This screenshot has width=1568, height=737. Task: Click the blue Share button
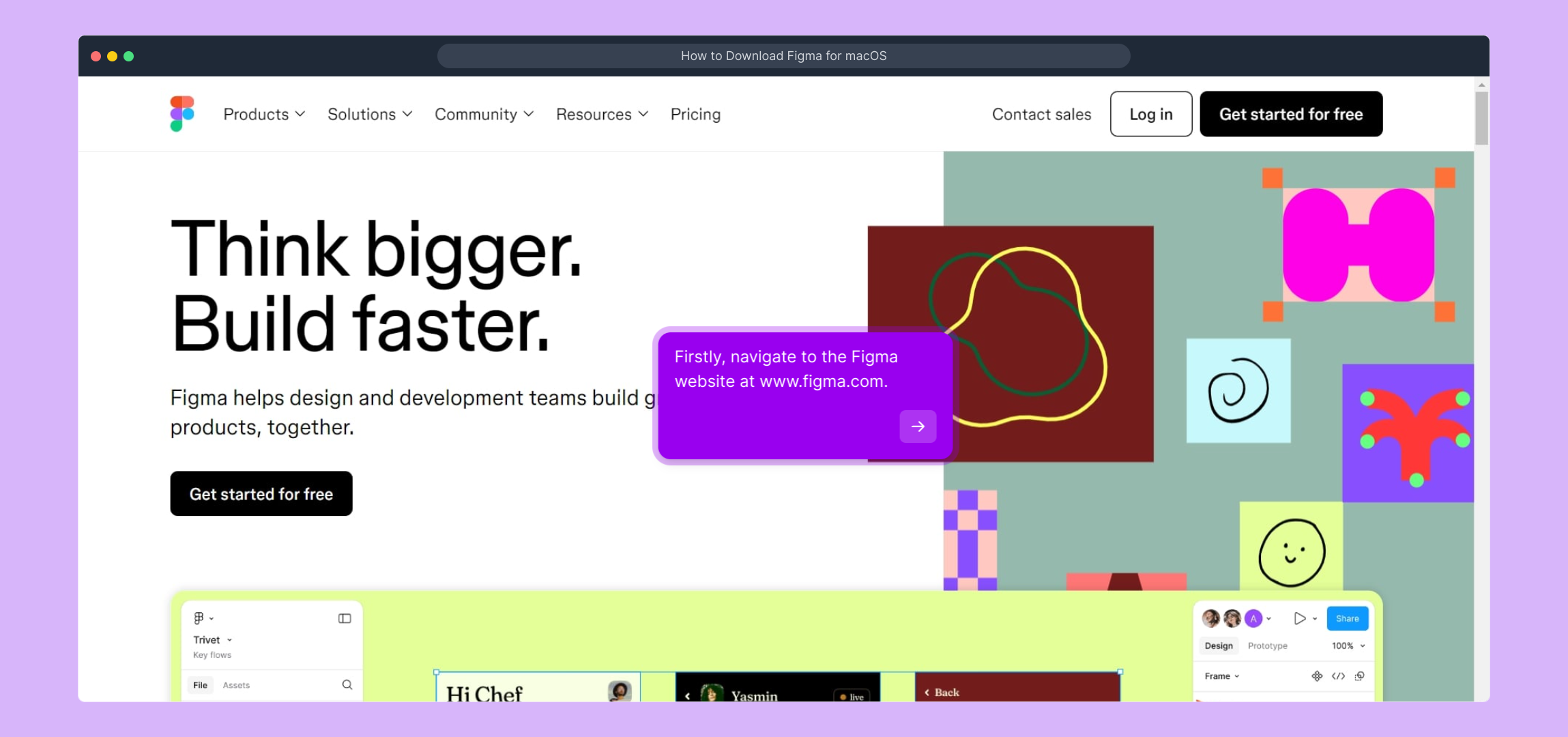coord(1347,618)
